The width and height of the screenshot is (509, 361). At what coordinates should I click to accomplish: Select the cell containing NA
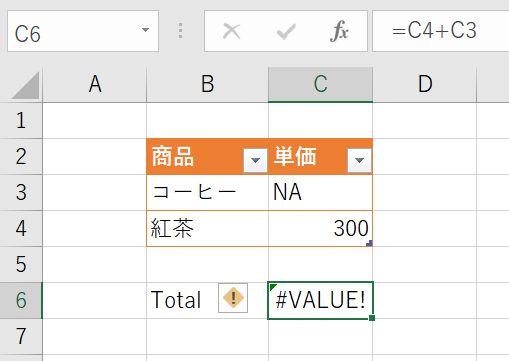click(x=320, y=193)
